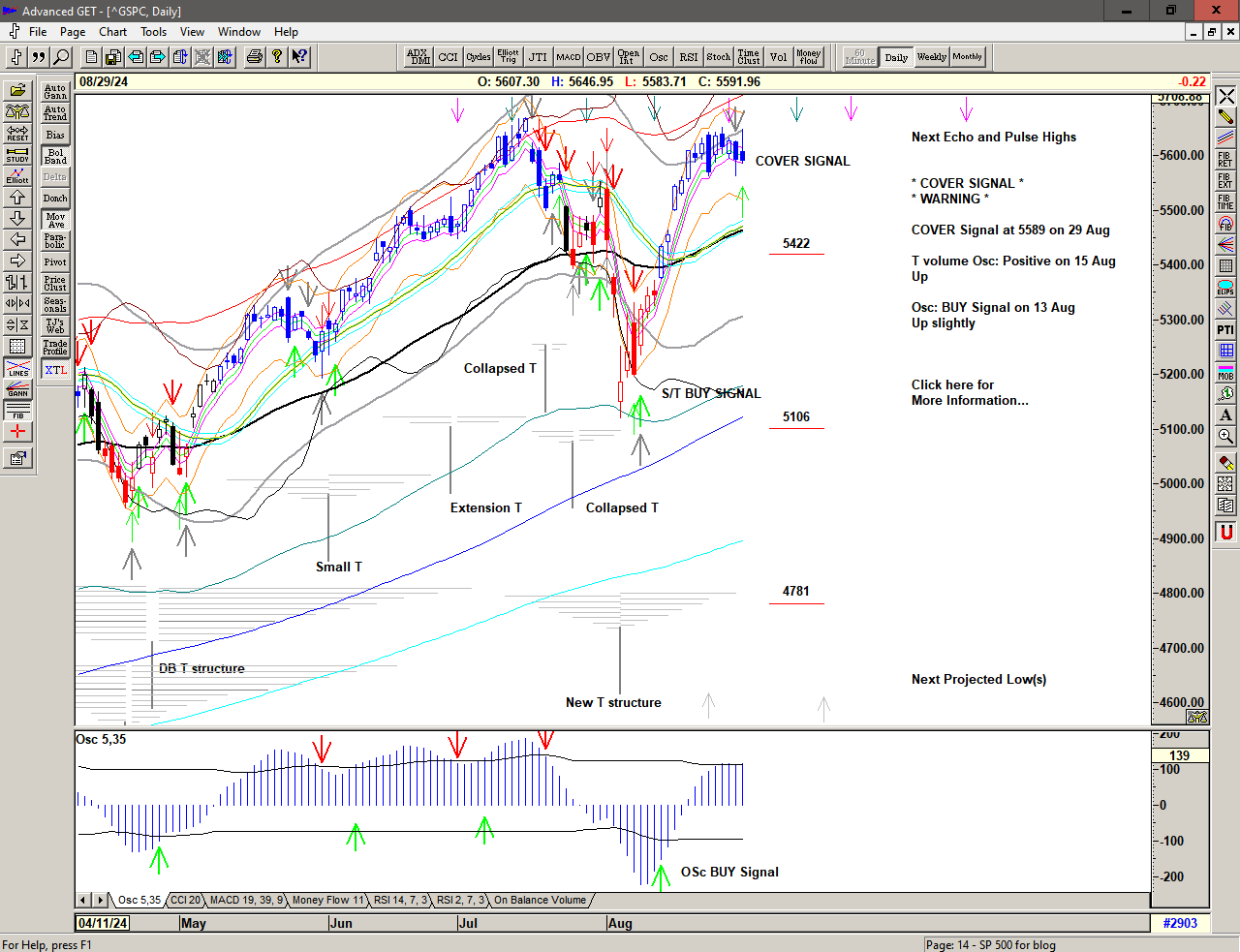The width and height of the screenshot is (1240, 952).
Task: Toggle the Bol Band study
Action: 55,156
